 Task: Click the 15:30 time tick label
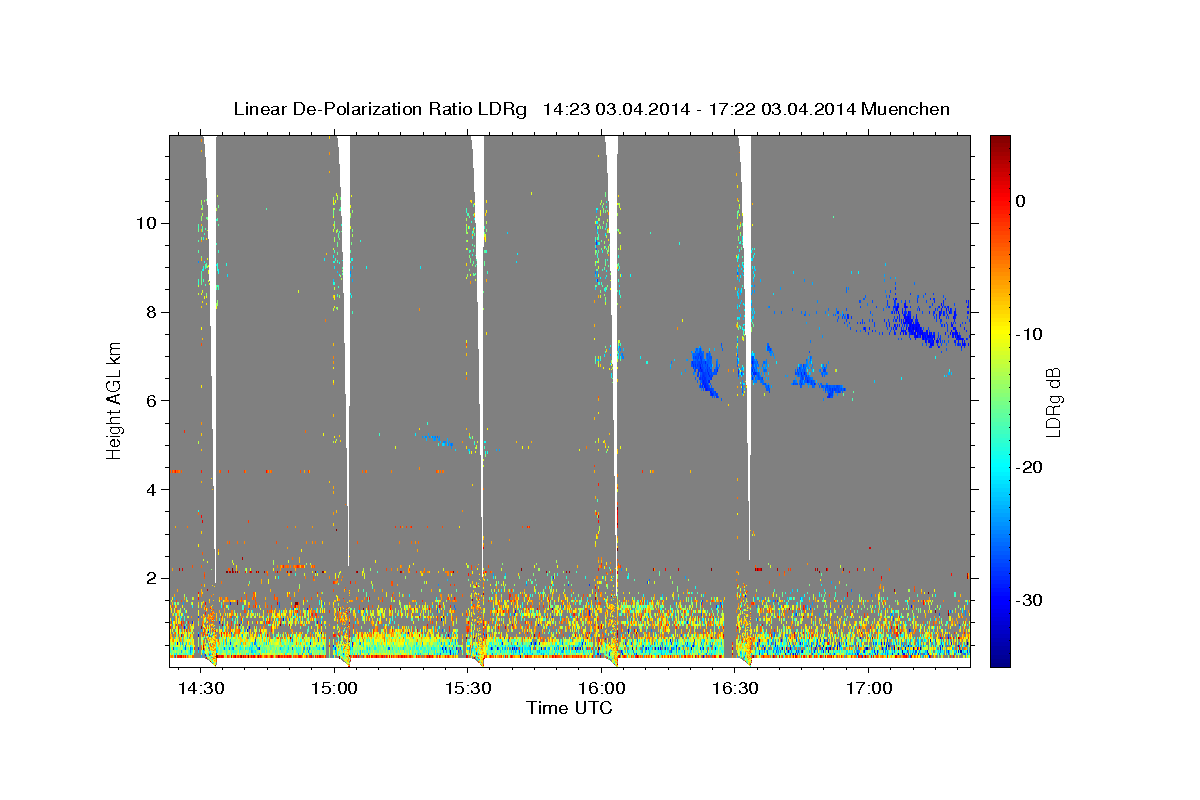coord(468,689)
